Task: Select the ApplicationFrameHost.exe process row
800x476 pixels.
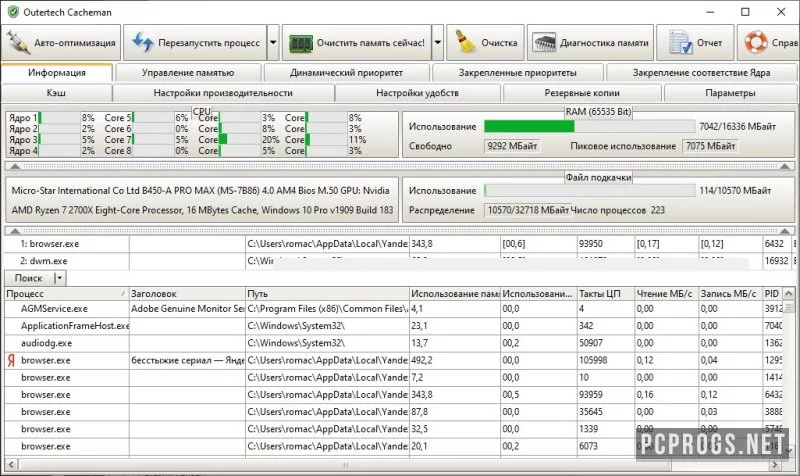Action: click(x=393, y=326)
